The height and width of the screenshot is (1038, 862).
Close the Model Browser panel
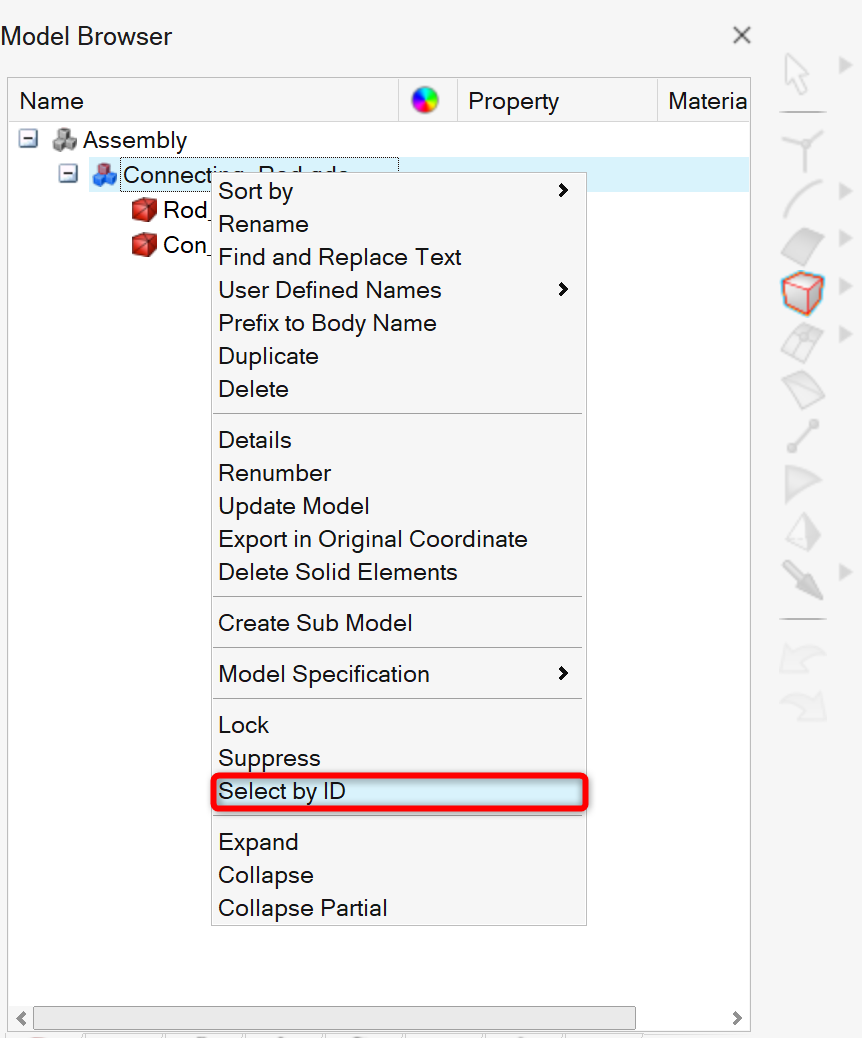[x=741, y=36]
